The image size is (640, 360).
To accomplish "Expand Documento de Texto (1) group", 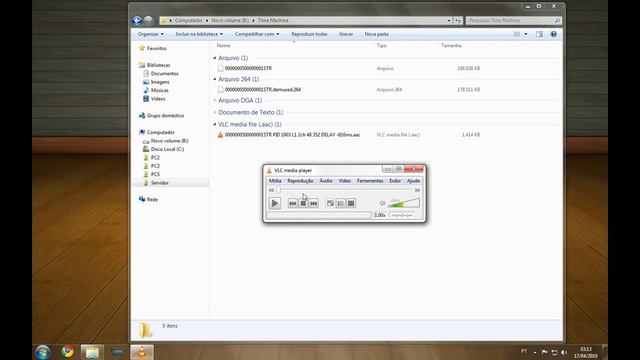I will 215,112.
